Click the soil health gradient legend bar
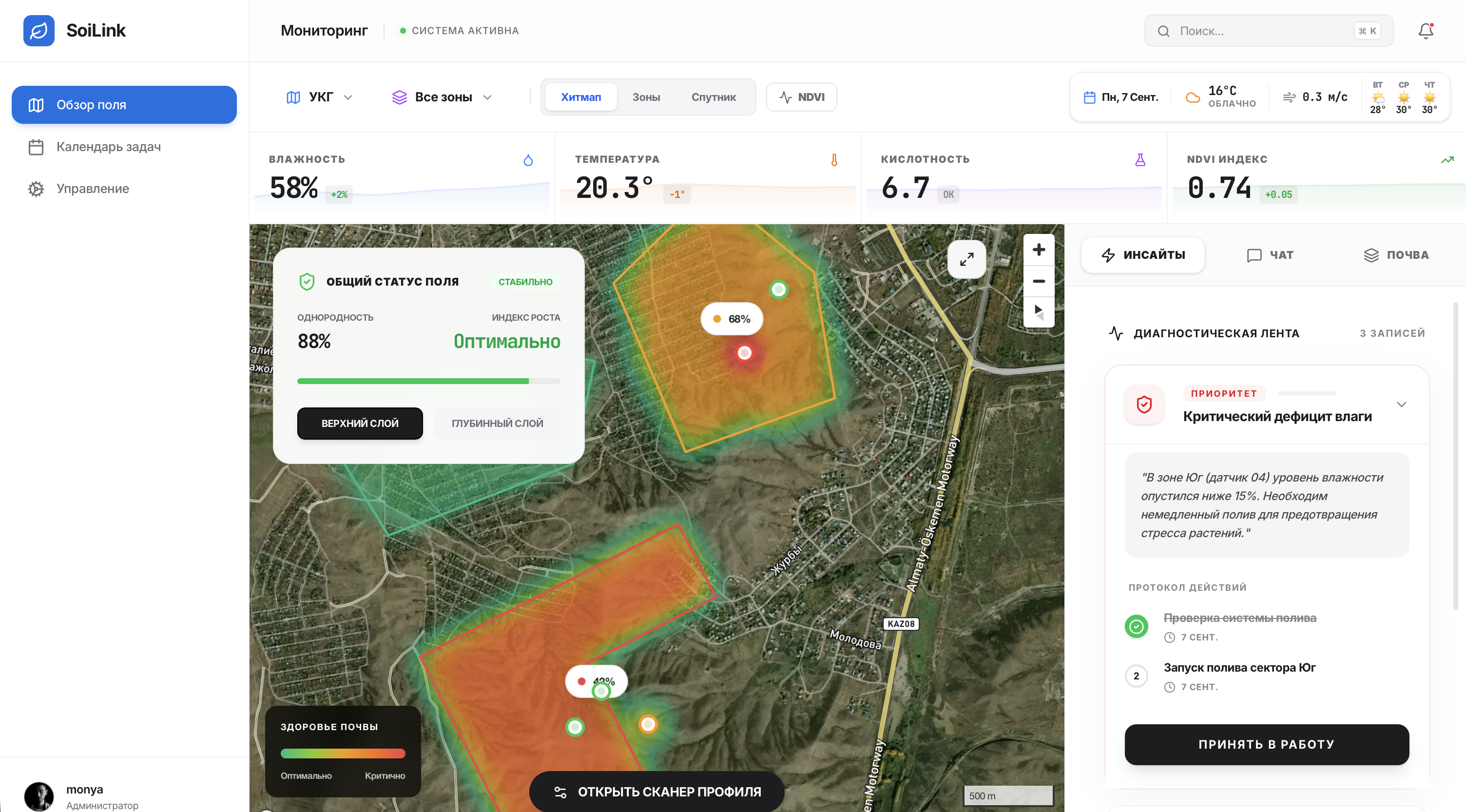 pyautogui.click(x=343, y=754)
